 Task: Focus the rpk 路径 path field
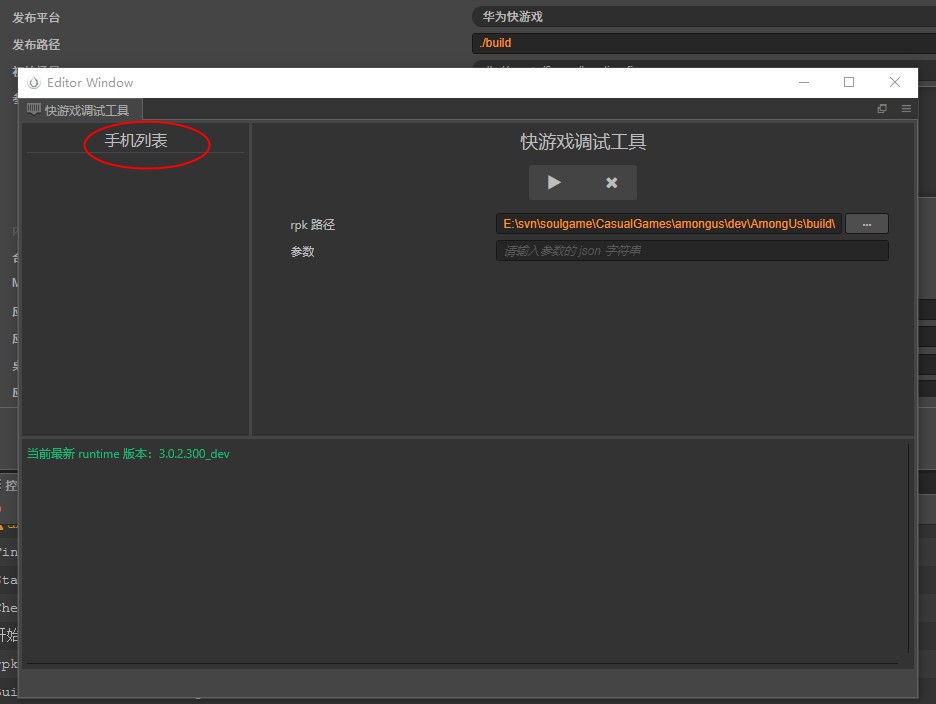click(669, 224)
